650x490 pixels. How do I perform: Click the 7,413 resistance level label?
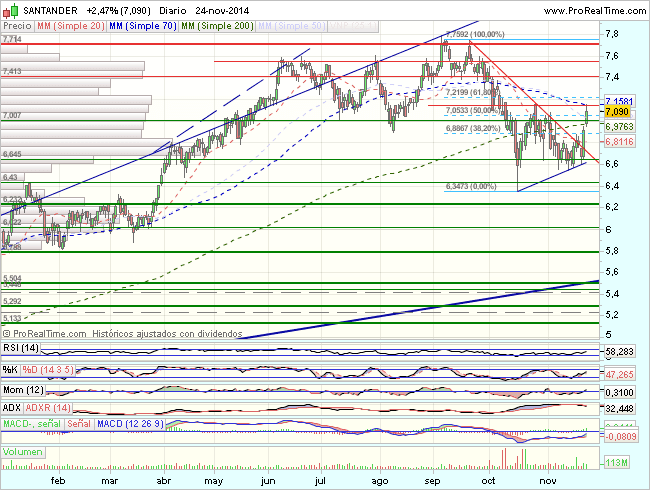point(12,71)
